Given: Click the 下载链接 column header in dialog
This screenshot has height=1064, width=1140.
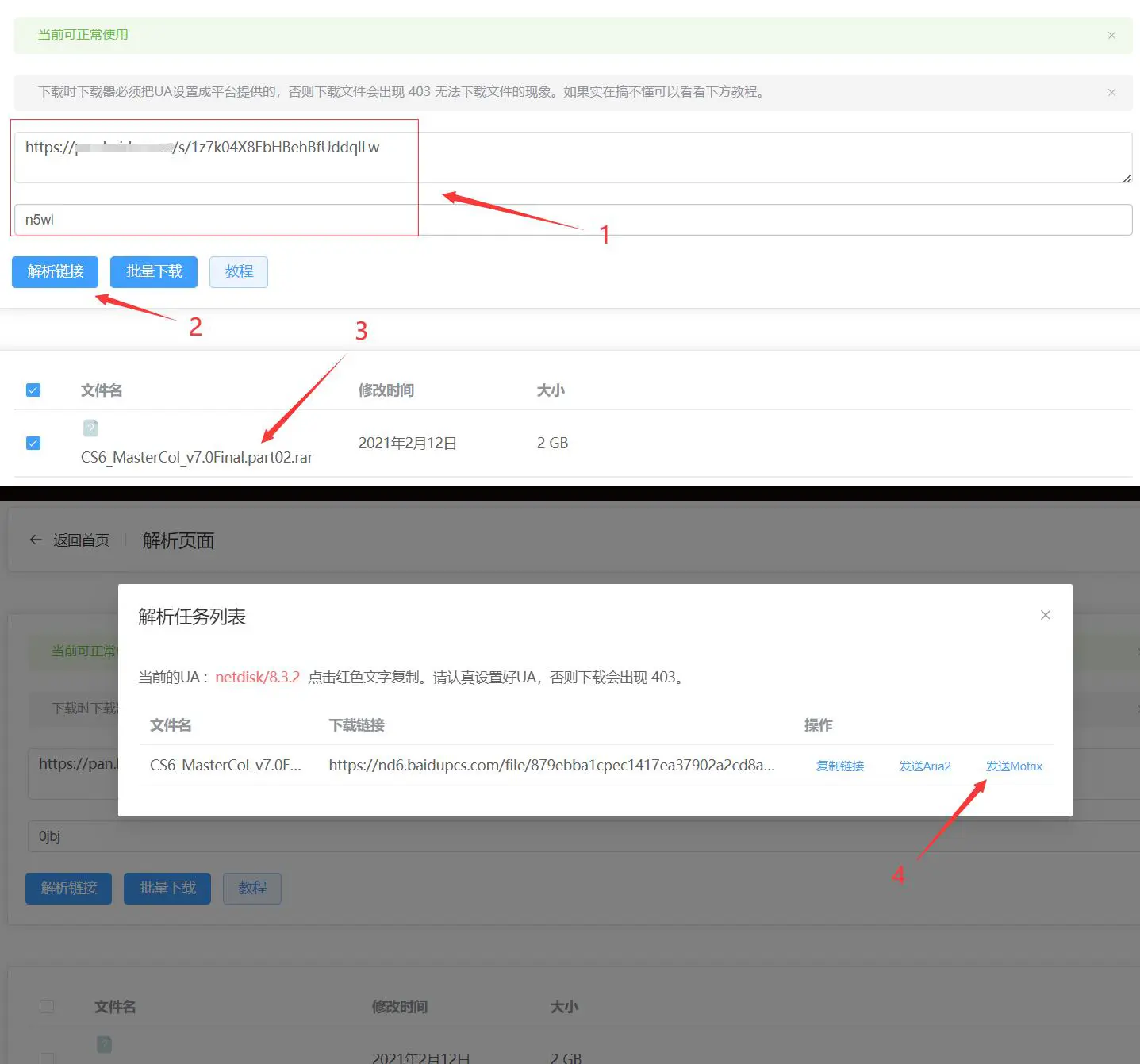Looking at the screenshot, I should pyautogui.click(x=357, y=724).
